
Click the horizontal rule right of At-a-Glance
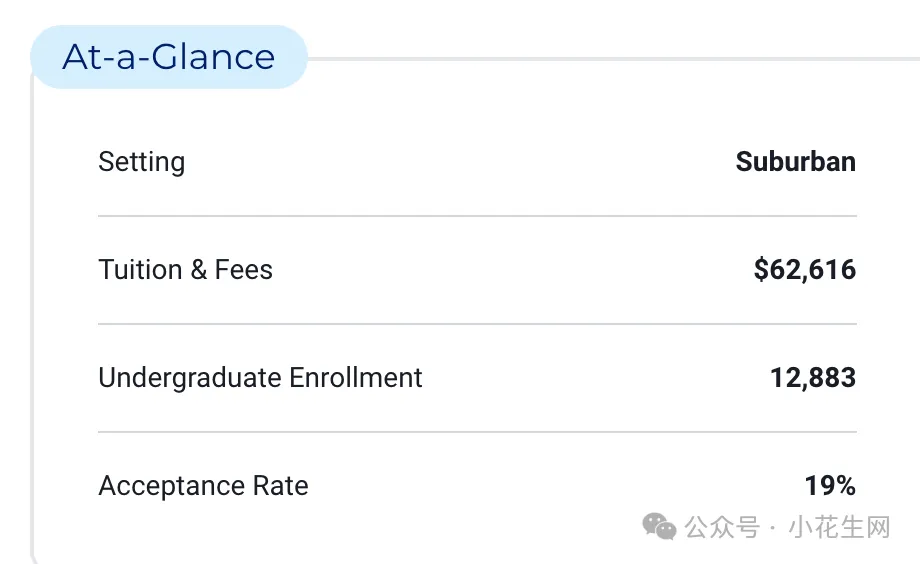tap(614, 59)
